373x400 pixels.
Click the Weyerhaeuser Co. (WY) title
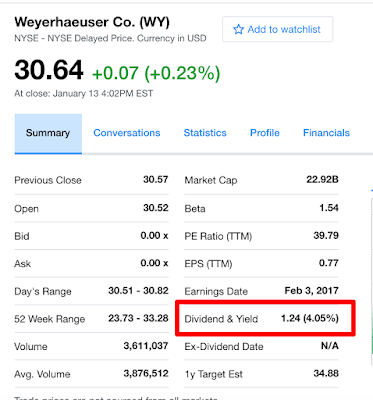point(92,22)
